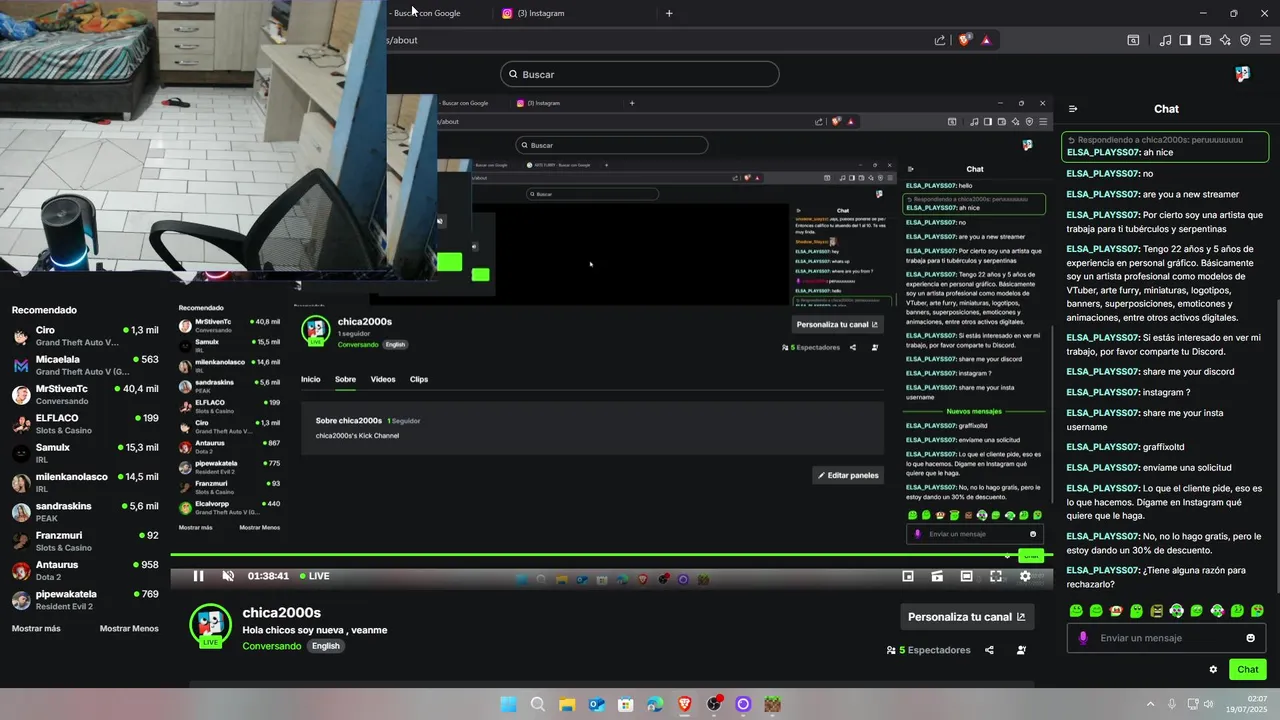Open Samulx IRL channel
Screen dimensions: 1280x720
[85, 453]
